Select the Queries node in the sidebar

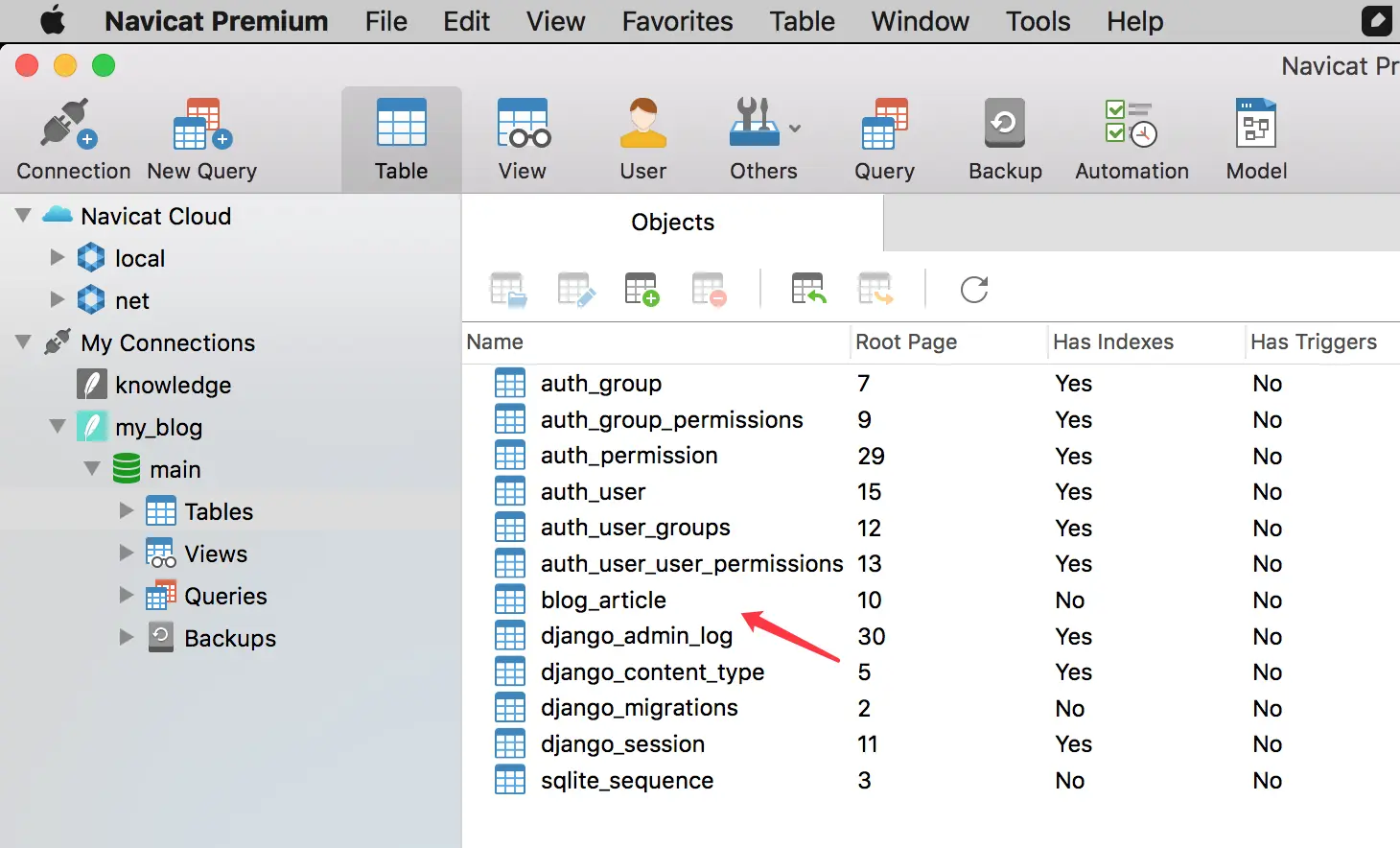(x=206, y=596)
